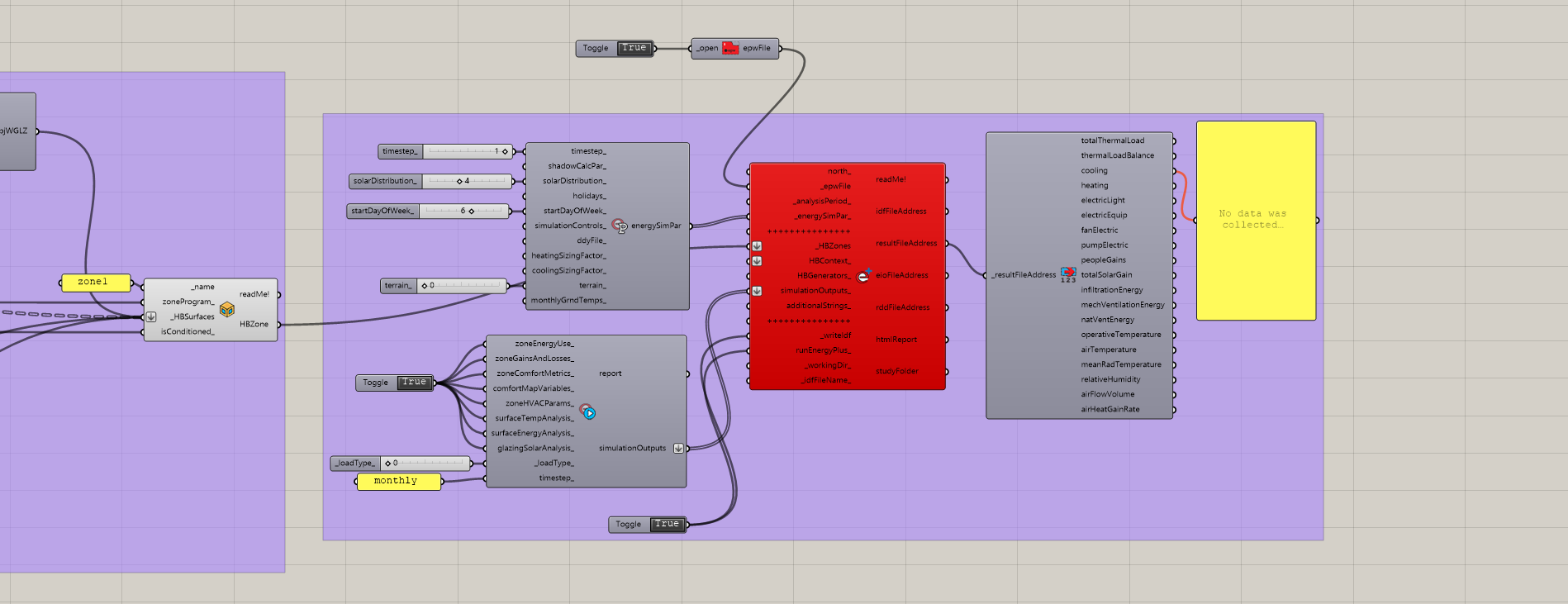
Task: Click the cooling output label
Action: [1094, 171]
